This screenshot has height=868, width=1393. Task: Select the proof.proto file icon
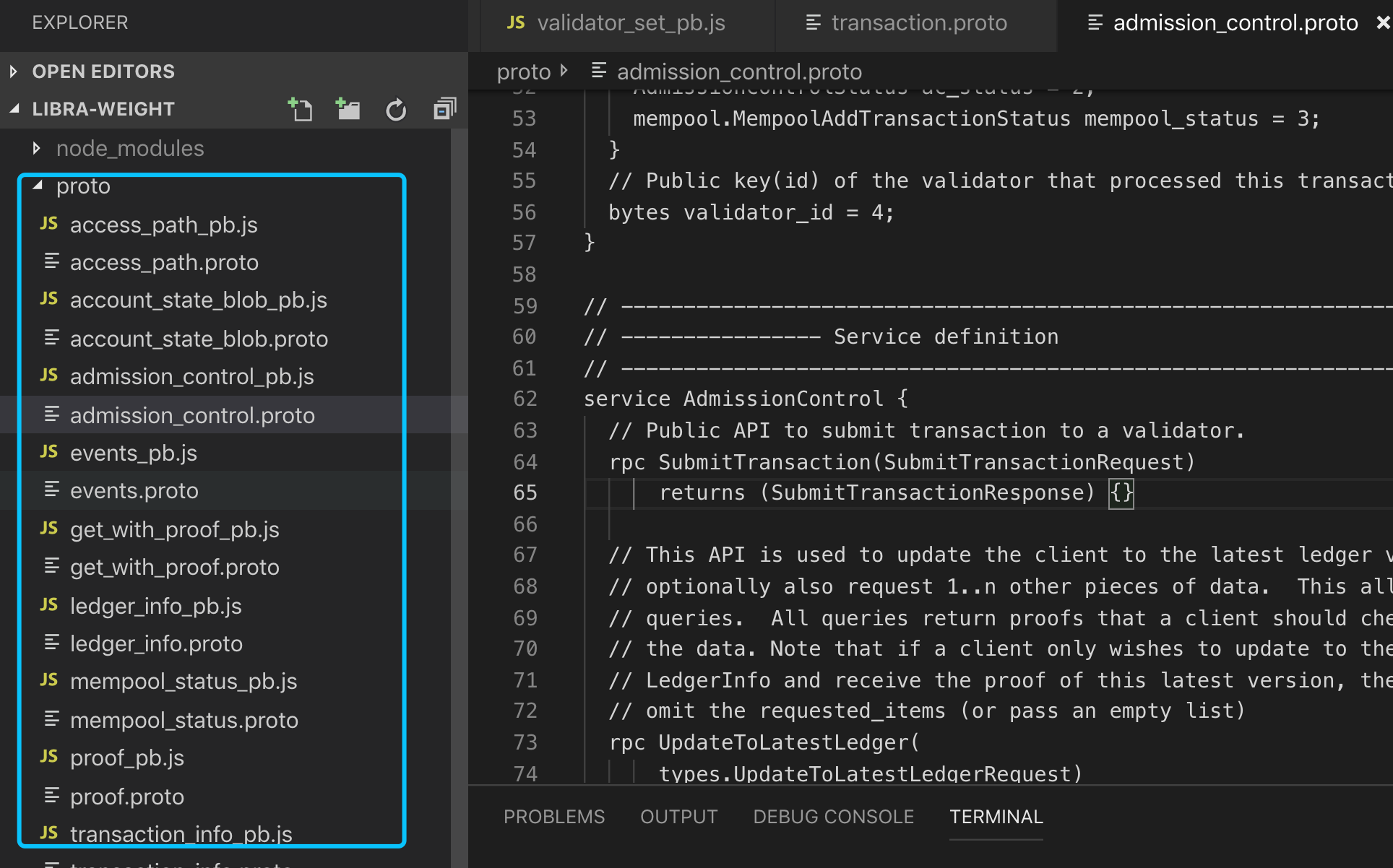tap(52, 795)
